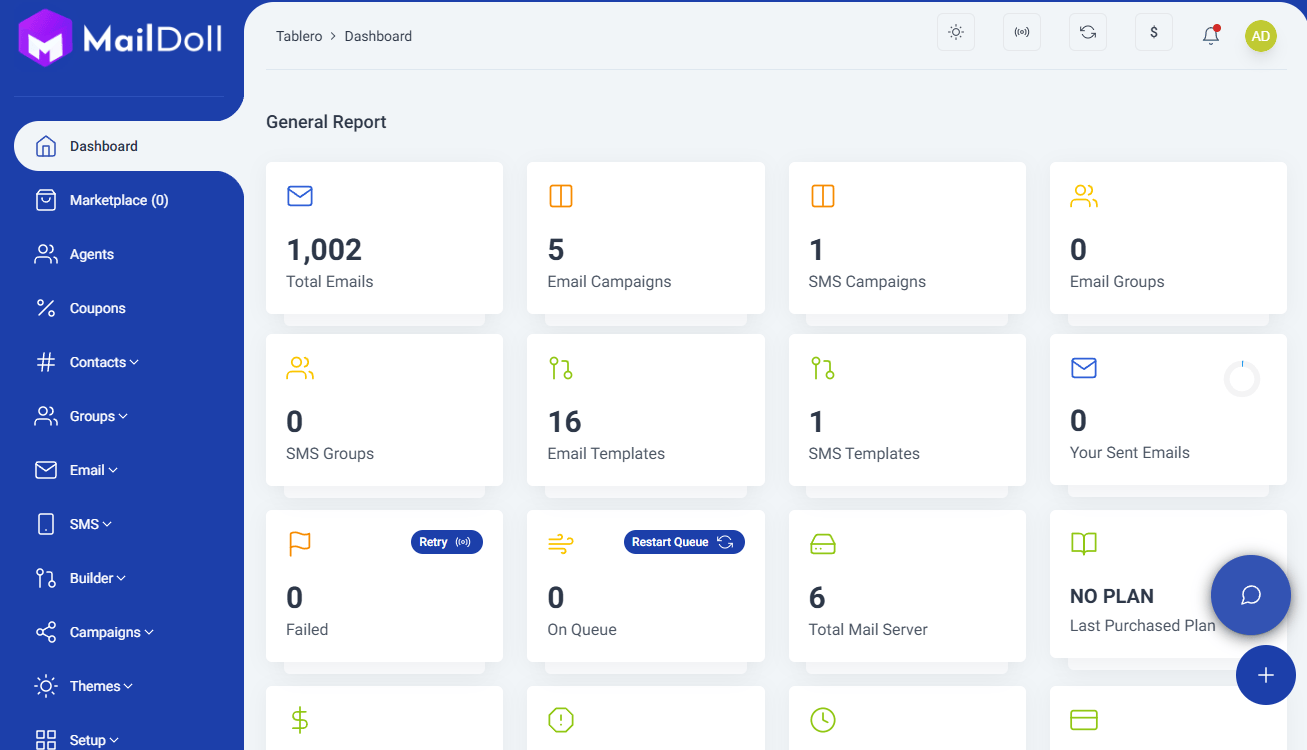Click the 1,002 Total Emails value
The image size is (1307, 750).
point(324,249)
